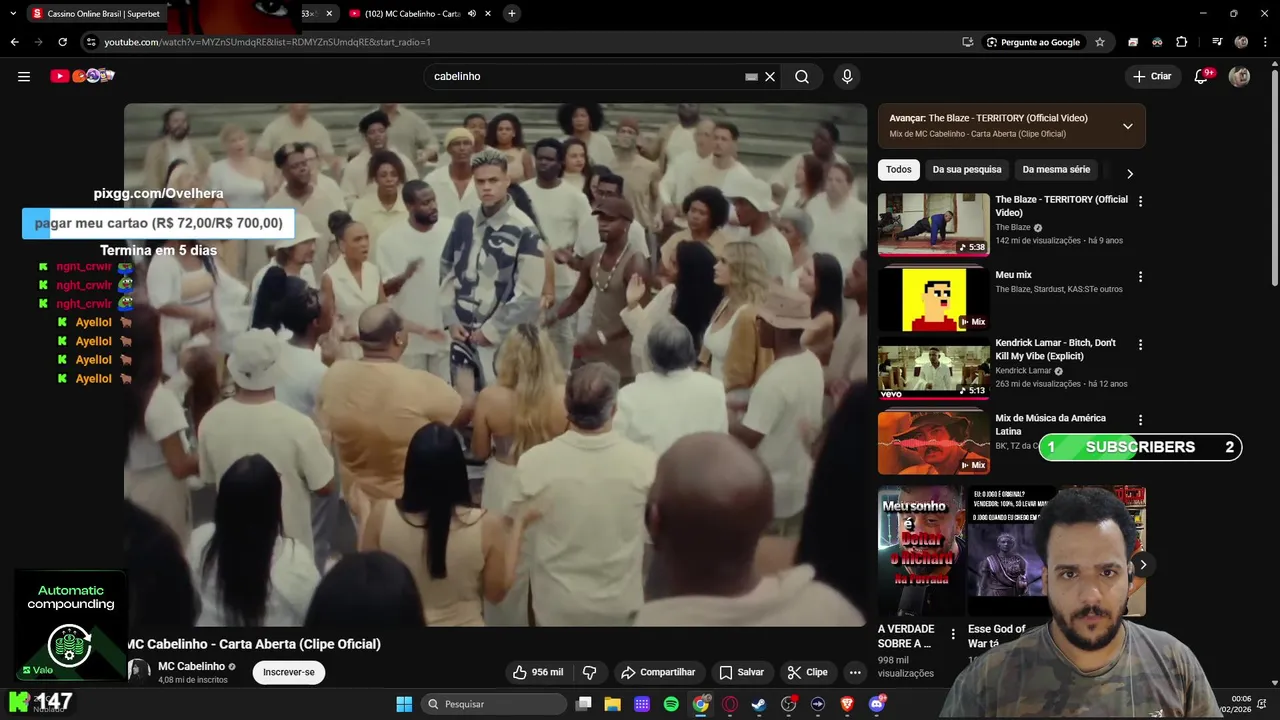1280x720 pixels.
Task: Select the Da sua pesquisa chip
Action: [967, 170]
